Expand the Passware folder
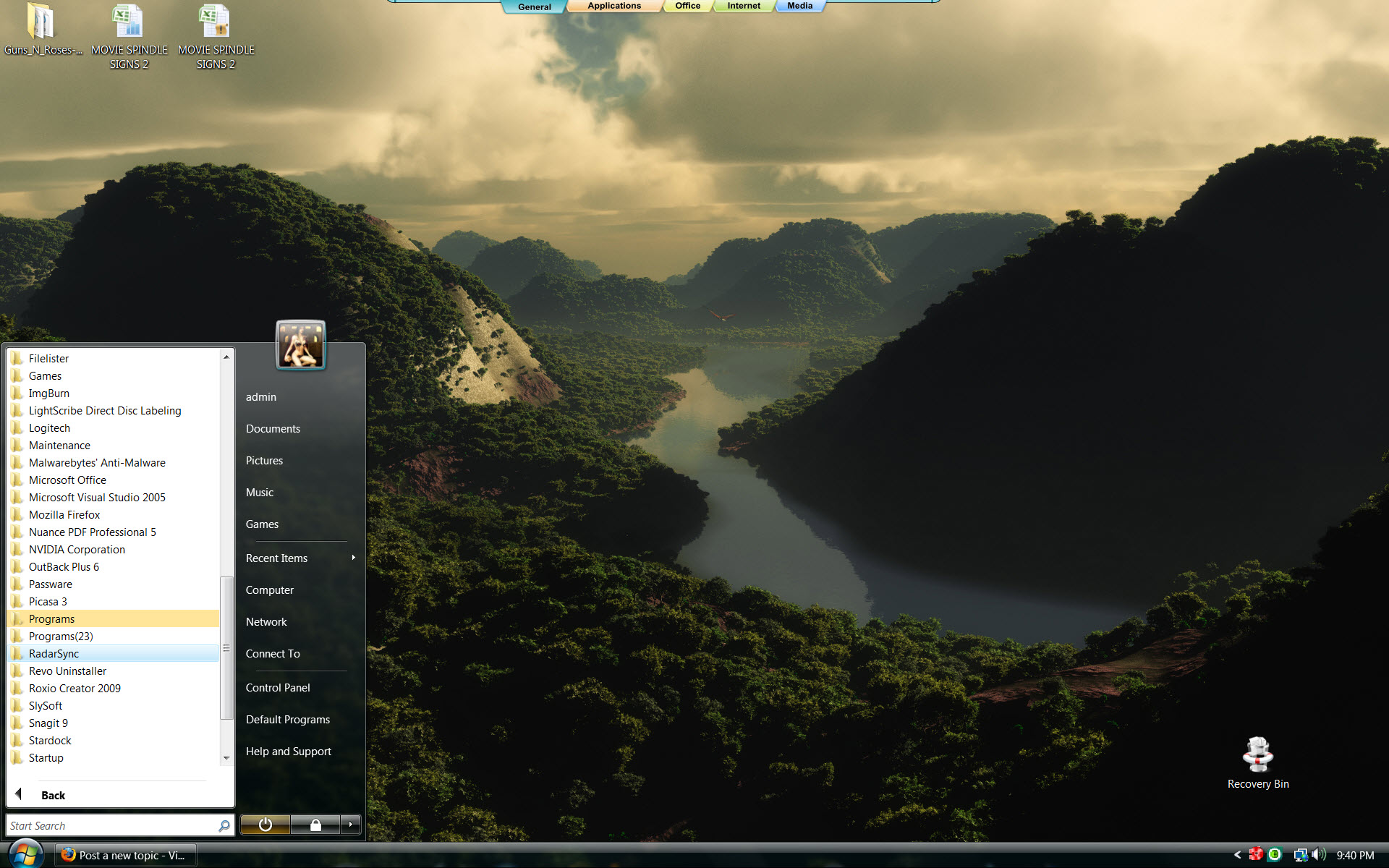The height and width of the screenshot is (868, 1389). 113,584
